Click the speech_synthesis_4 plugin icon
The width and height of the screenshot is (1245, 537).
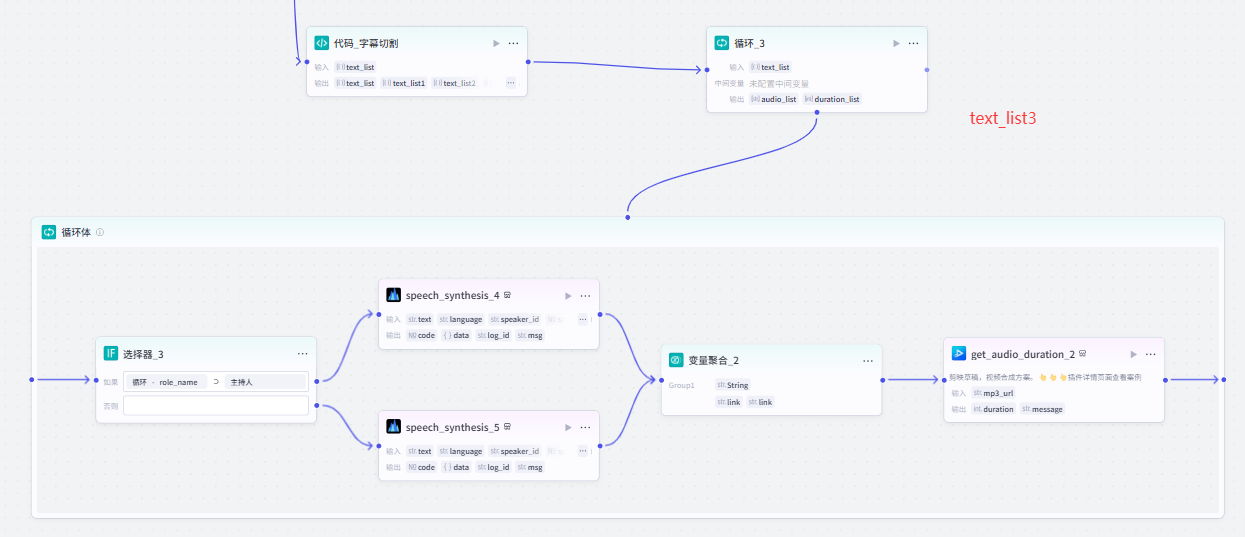click(x=393, y=295)
